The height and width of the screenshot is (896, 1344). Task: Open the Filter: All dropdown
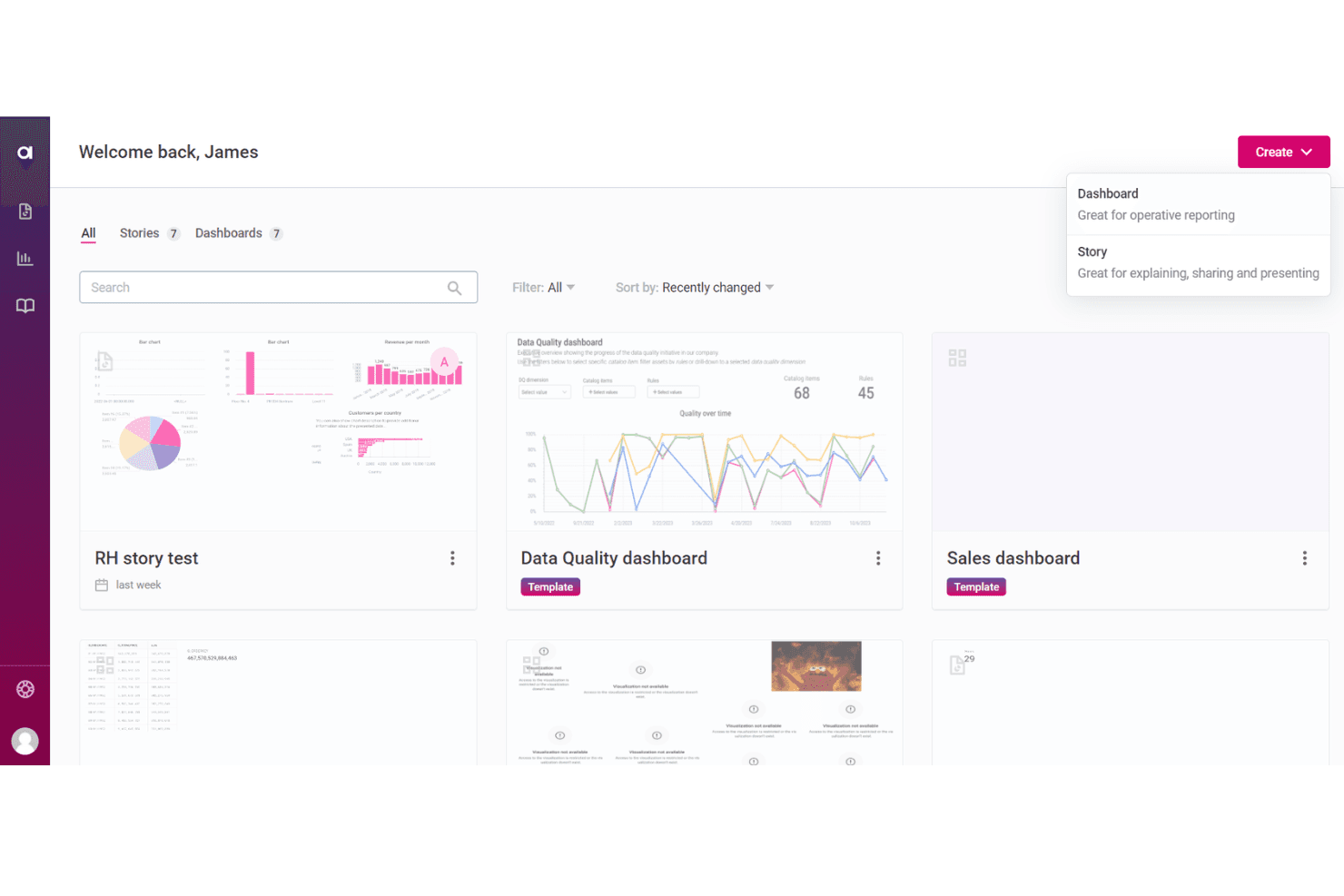tap(543, 288)
